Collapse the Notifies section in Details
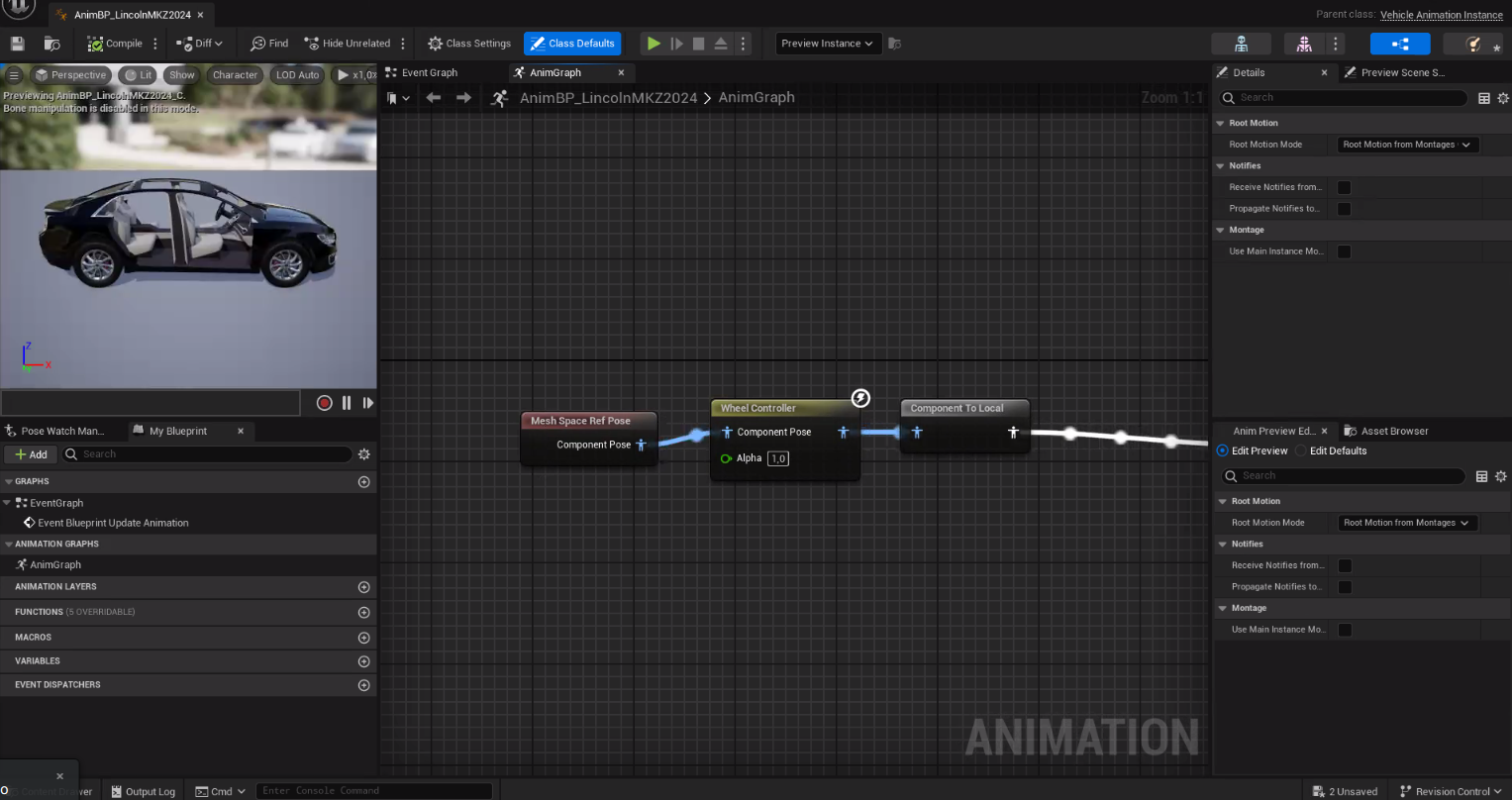1512x800 pixels. click(x=1221, y=166)
